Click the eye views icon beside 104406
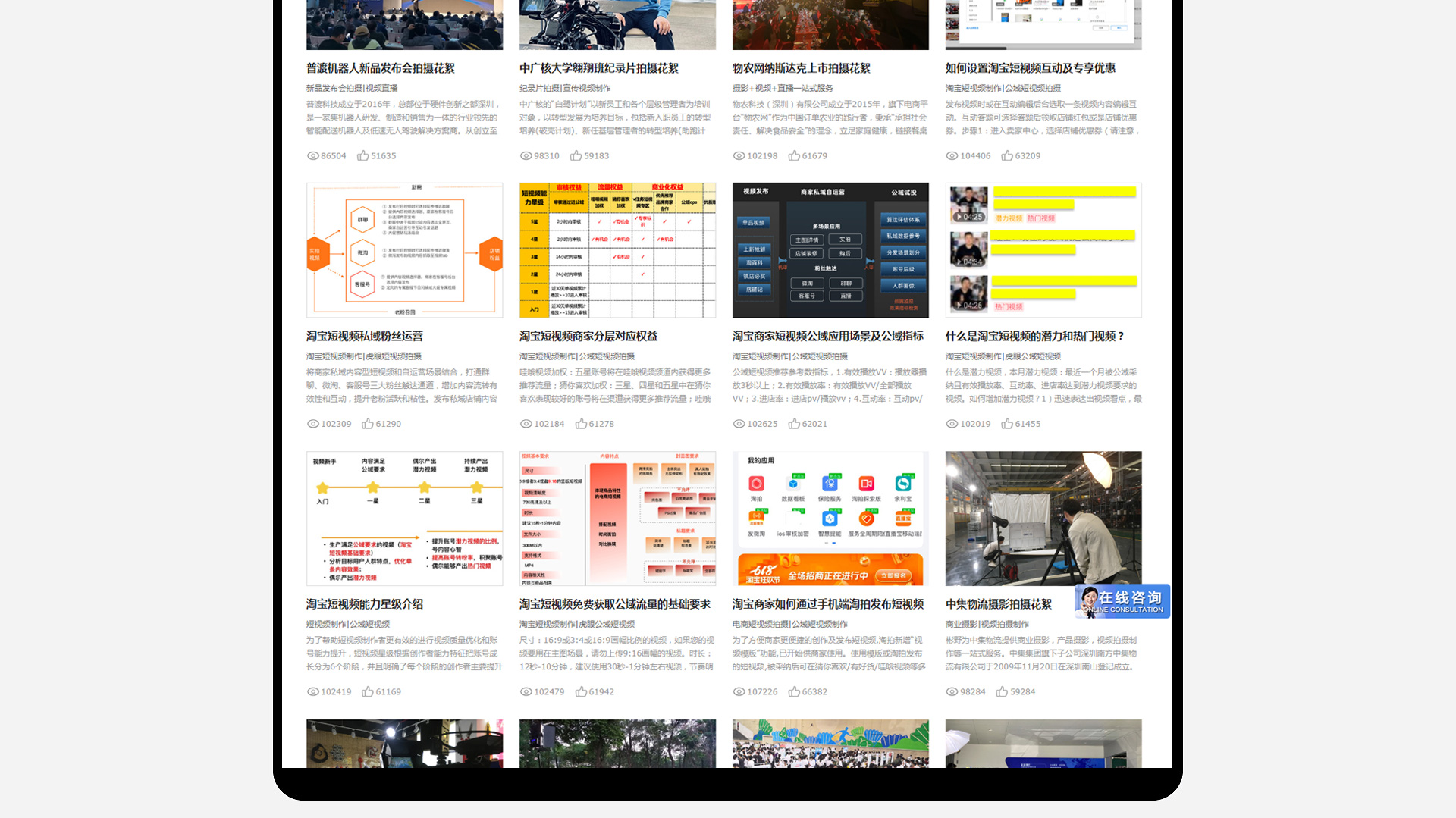1456x818 pixels. (952, 155)
